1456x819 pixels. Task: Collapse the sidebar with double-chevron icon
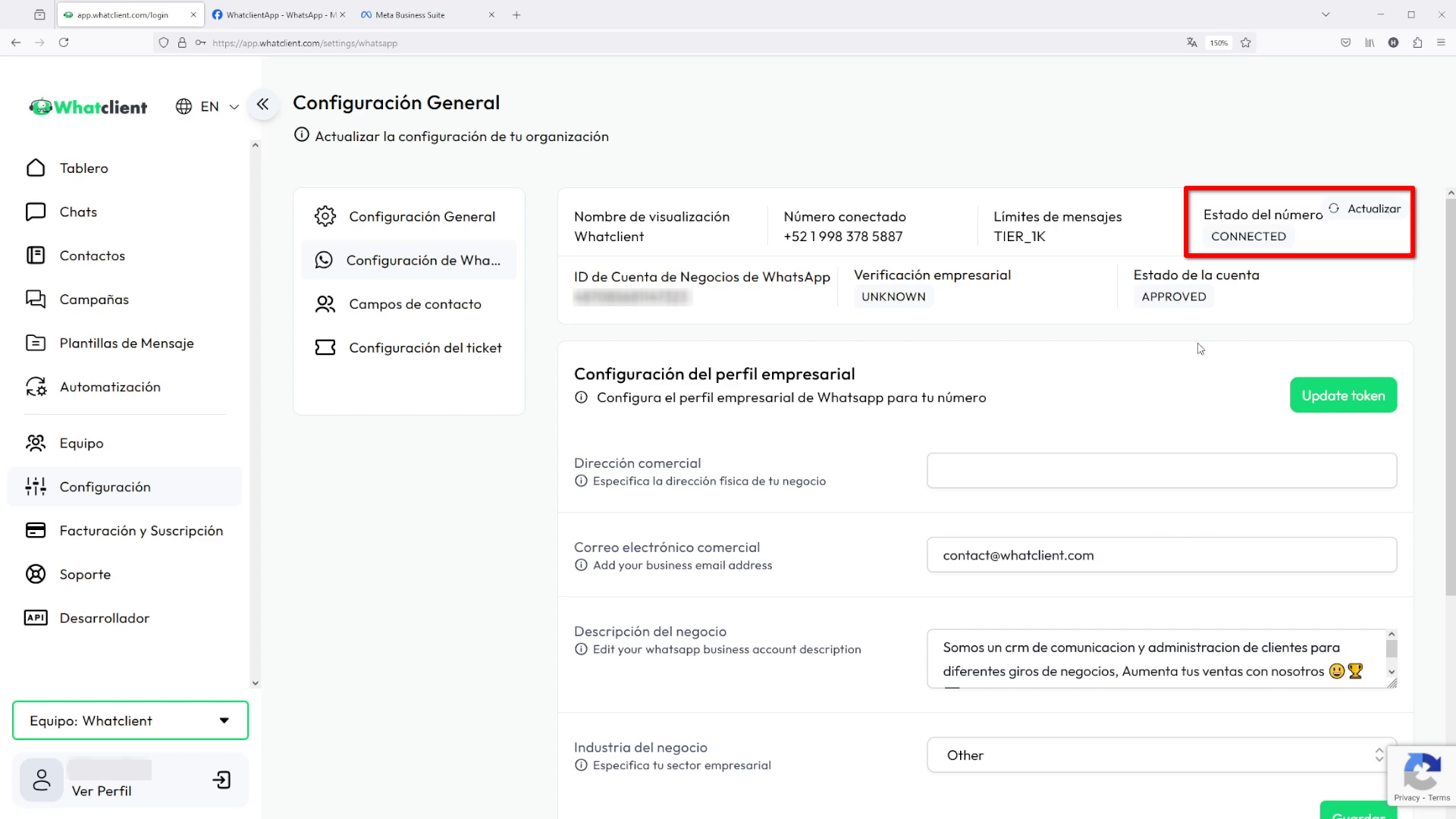point(262,105)
